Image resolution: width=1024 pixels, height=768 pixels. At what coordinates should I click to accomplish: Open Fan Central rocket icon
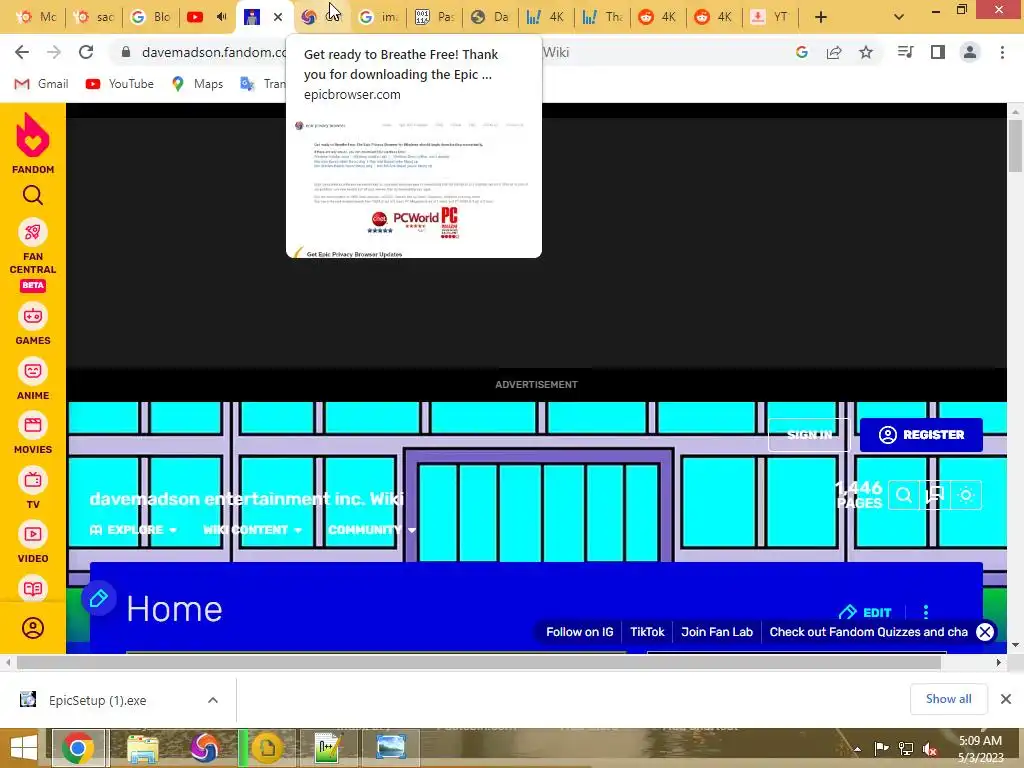click(33, 232)
